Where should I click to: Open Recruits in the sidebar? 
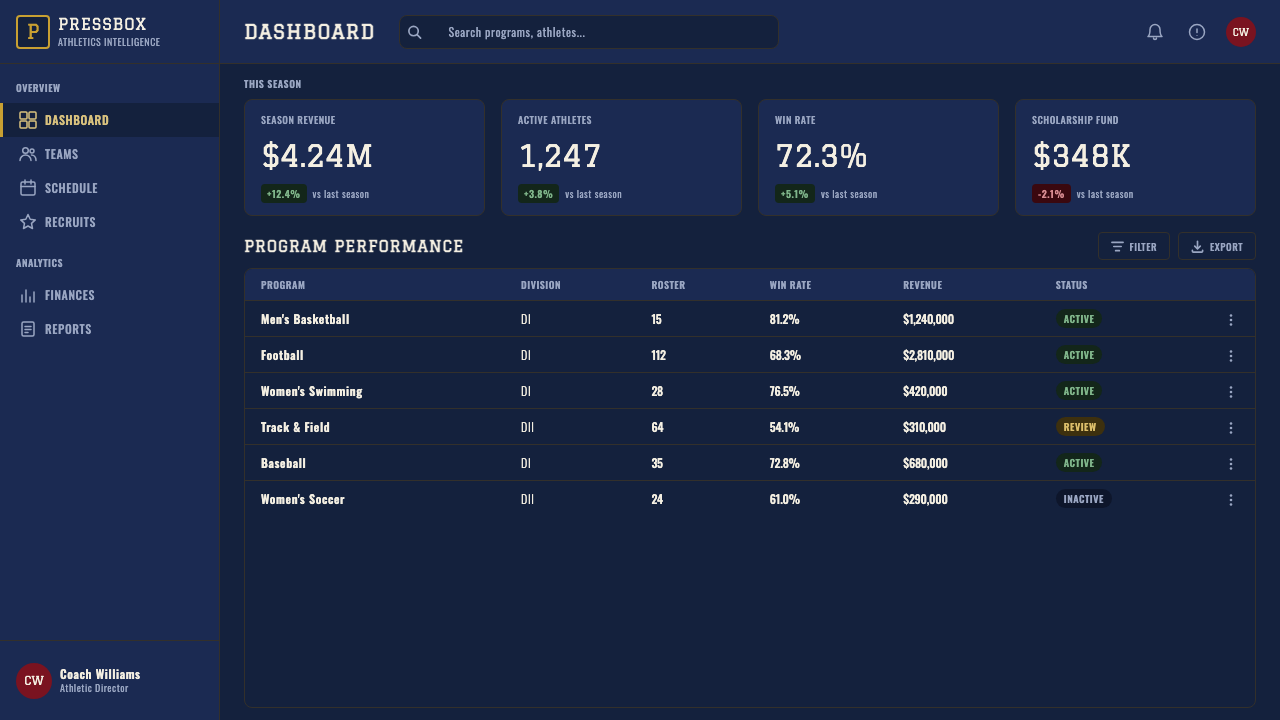tap(110, 222)
